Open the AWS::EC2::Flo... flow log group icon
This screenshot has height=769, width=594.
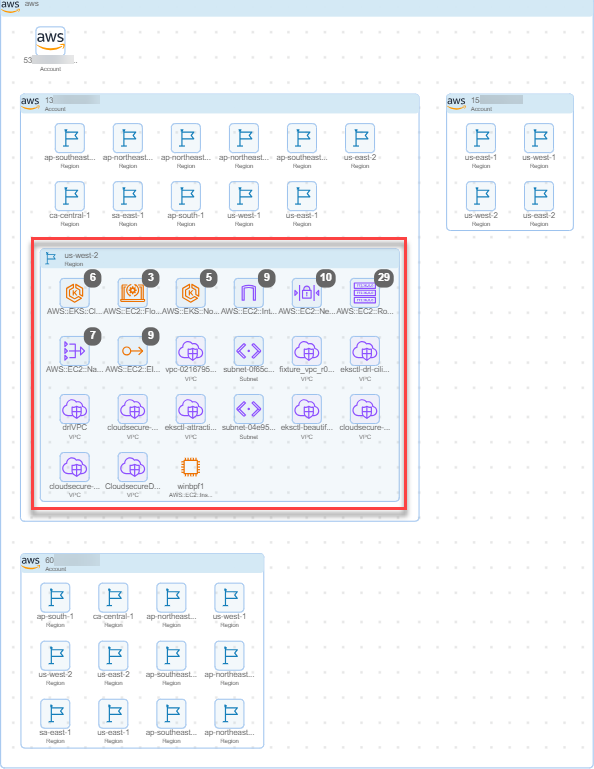pos(132,293)
